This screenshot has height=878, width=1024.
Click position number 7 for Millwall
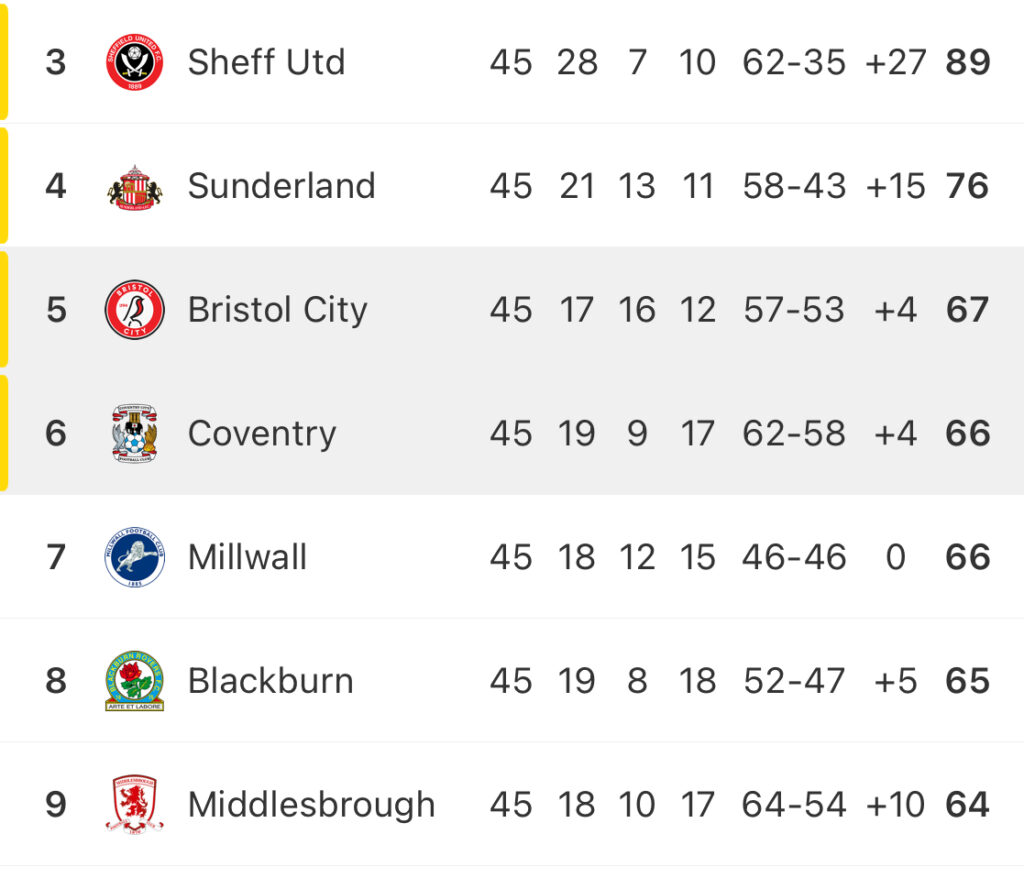pos(56,557)
